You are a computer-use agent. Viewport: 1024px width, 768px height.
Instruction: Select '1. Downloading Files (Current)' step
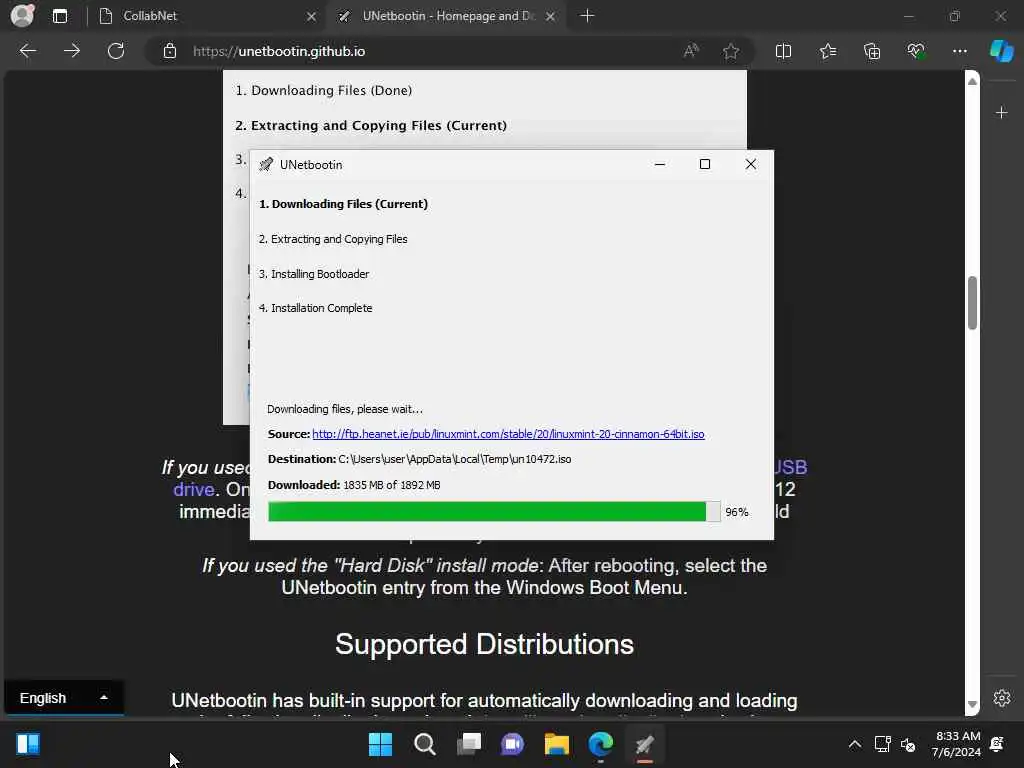tap(344, 204)
